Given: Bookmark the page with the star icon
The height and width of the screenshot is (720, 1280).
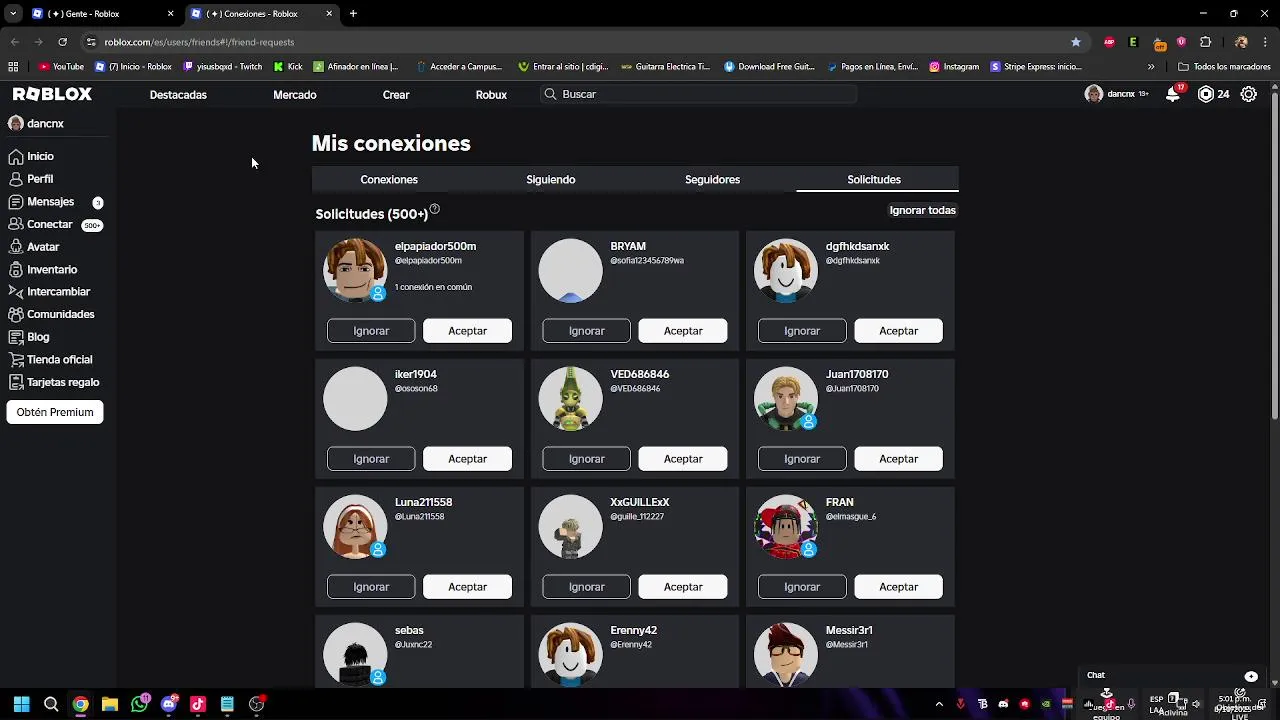Looking at the screenshot, I should (x=1076, y=42).
